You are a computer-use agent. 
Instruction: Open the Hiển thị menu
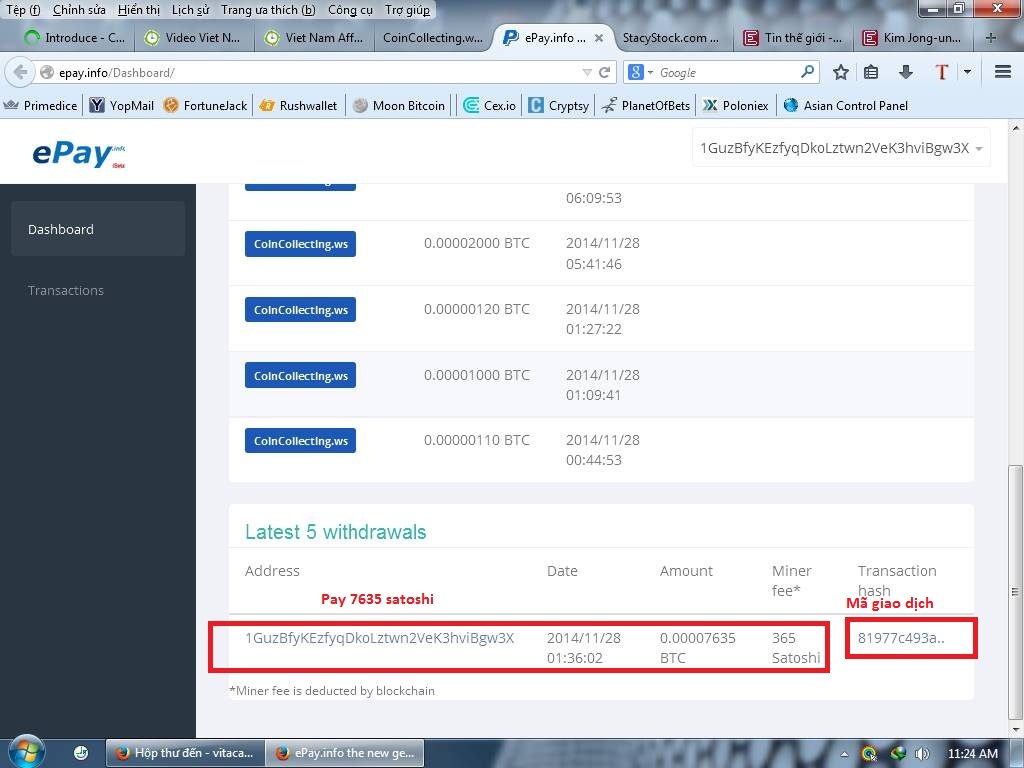point(138,10)
